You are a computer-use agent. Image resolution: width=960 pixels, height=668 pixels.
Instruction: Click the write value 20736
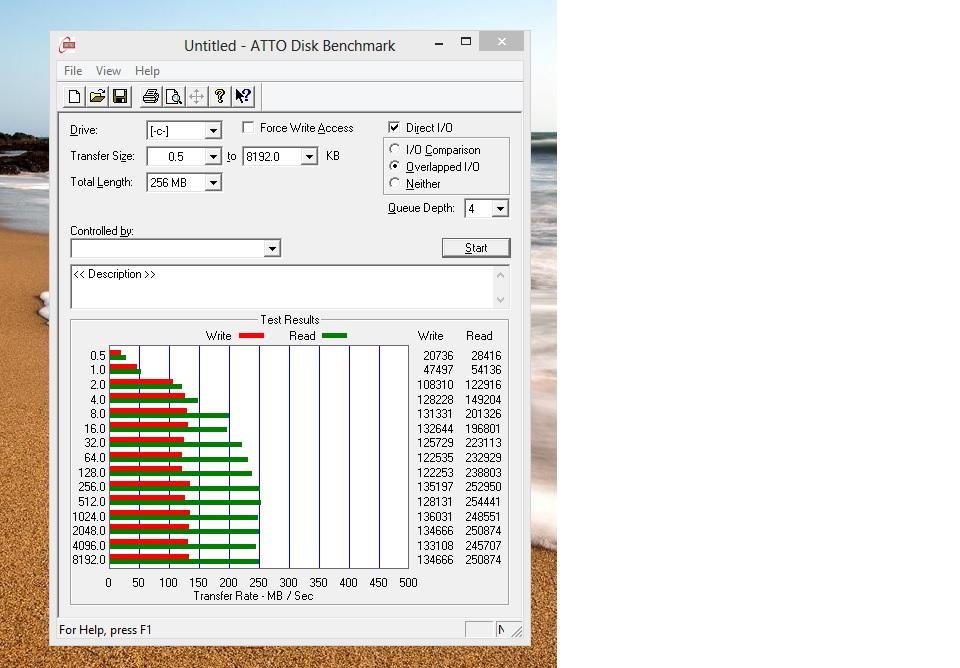tap(438, 356)
